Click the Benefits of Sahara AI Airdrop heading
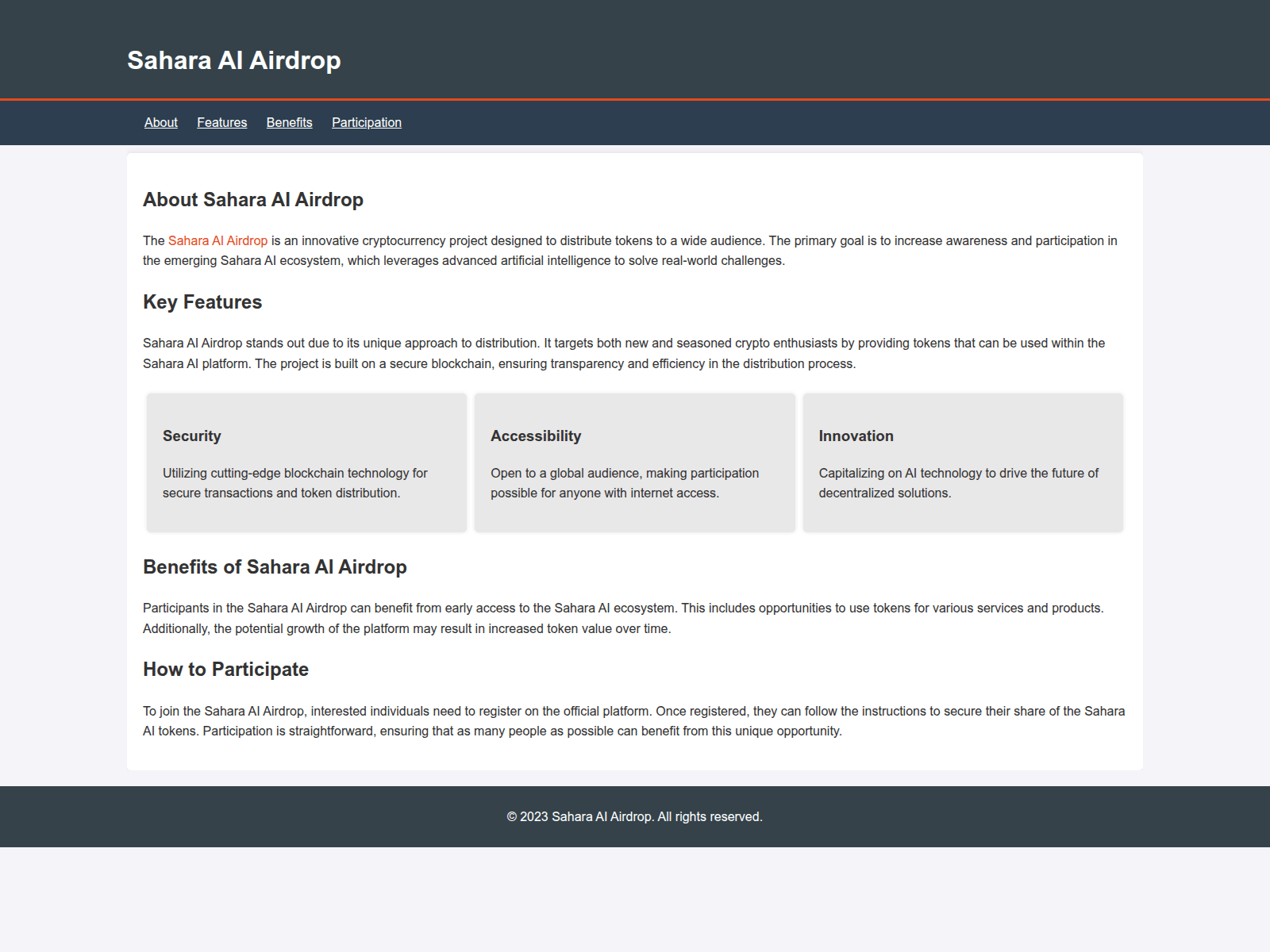Viewport: 1270px width, 952px height. [x=274, y=567]
